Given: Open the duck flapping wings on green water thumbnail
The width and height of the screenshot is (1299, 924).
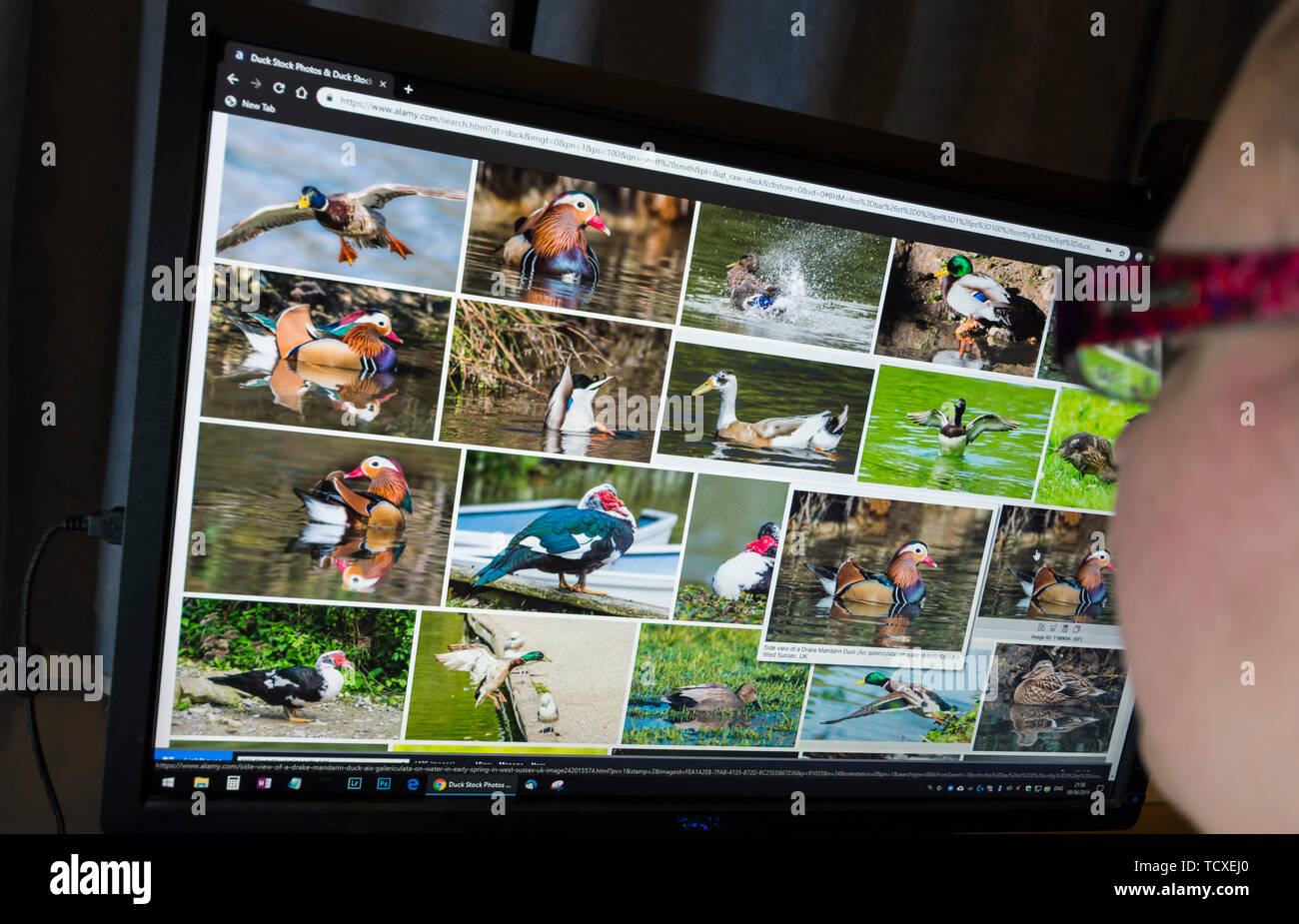Looking at the screenshot, I should pyautogui.click(x=956, y=432).
